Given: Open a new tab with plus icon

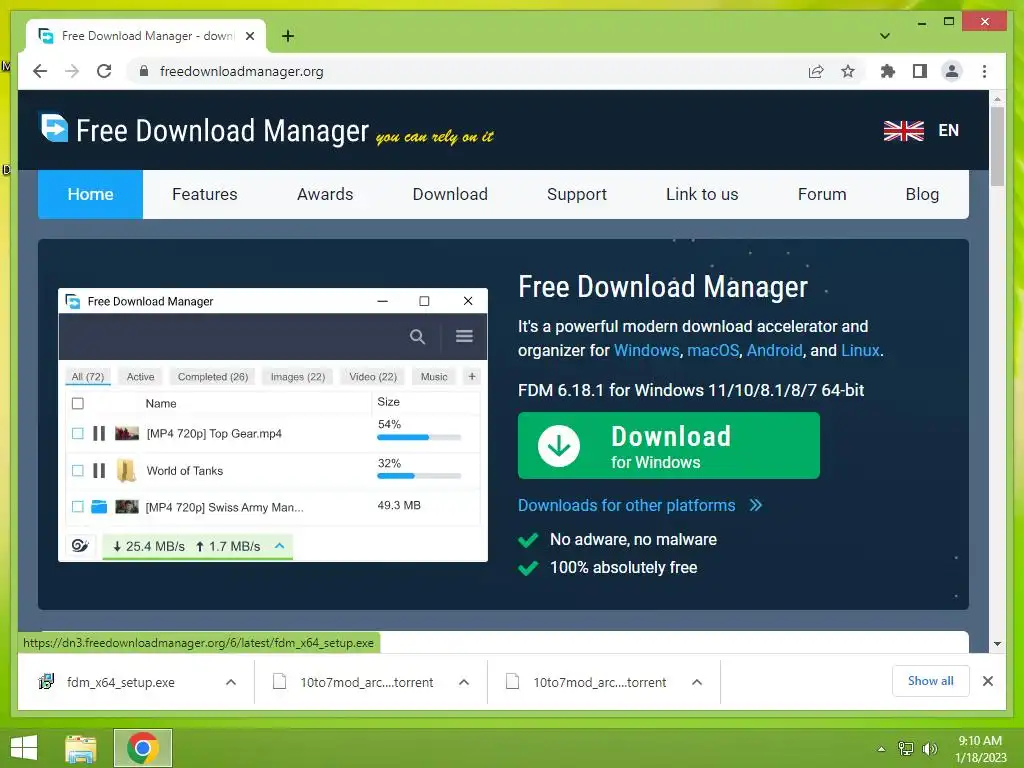Looking at the screenshot, I should tap(288, 36).
